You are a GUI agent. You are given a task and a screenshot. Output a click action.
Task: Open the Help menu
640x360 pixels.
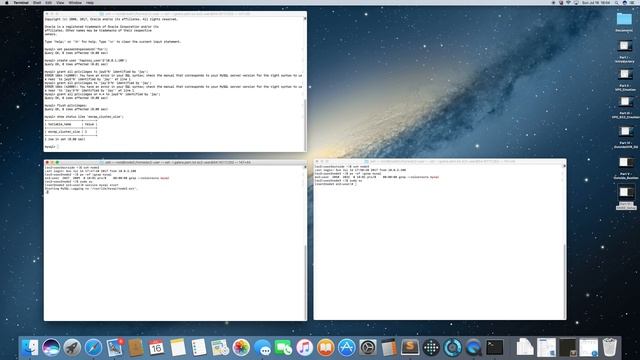point(90,2)
